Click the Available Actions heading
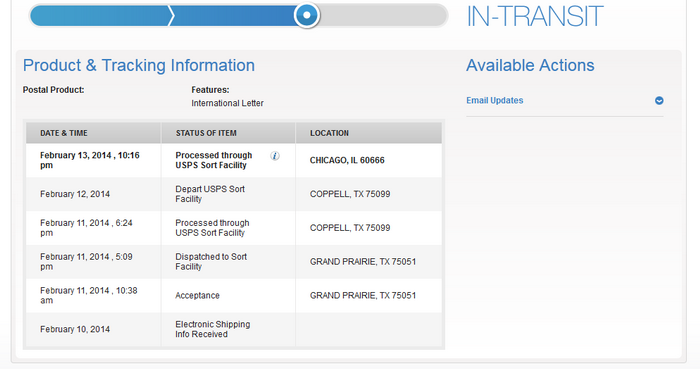 point(530,65)
